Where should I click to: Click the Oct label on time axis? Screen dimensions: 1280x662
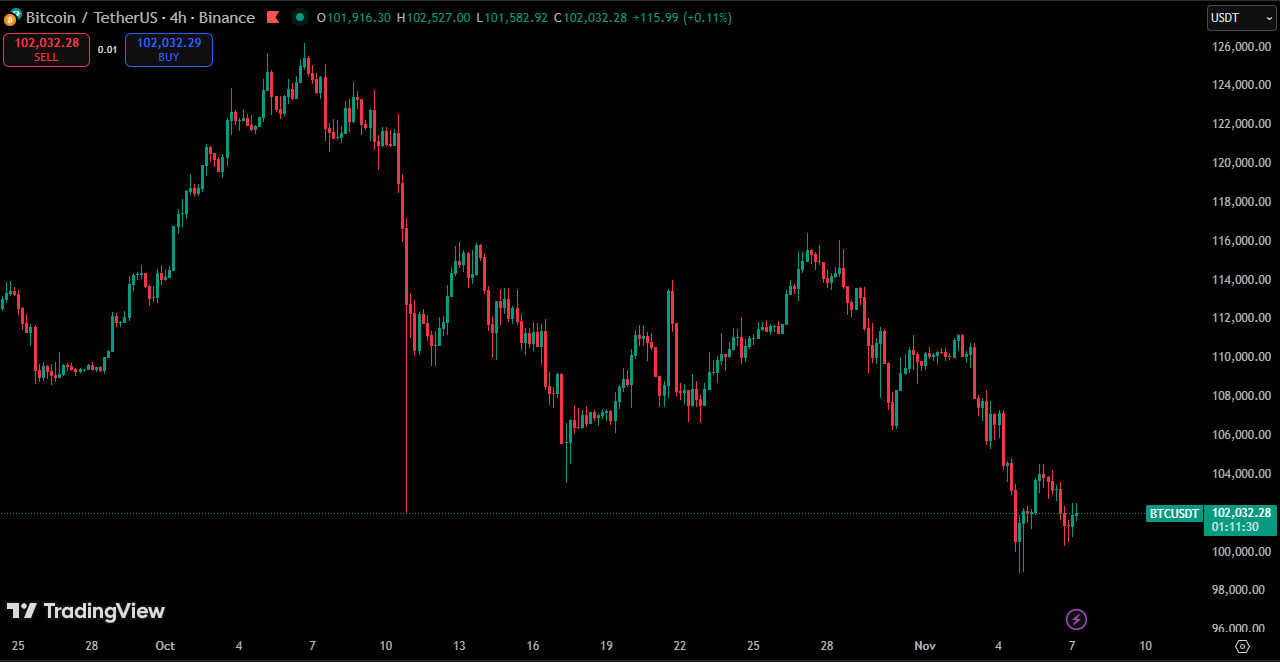point(165,646)
